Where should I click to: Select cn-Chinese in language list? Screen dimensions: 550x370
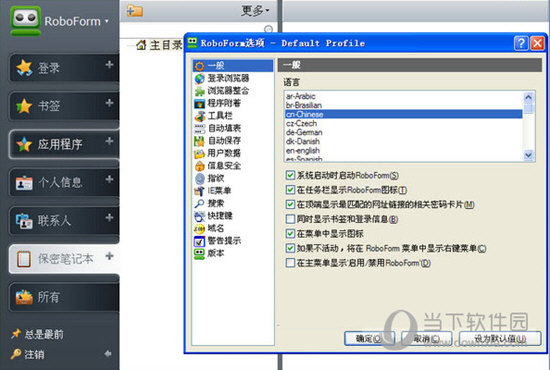pos(403,114)
